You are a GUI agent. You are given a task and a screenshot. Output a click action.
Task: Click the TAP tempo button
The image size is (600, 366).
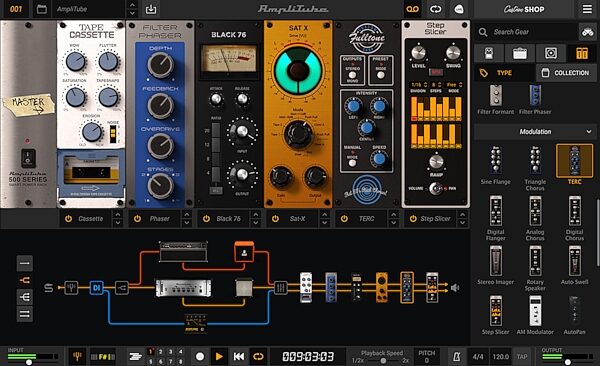click(x=522, y=357)
